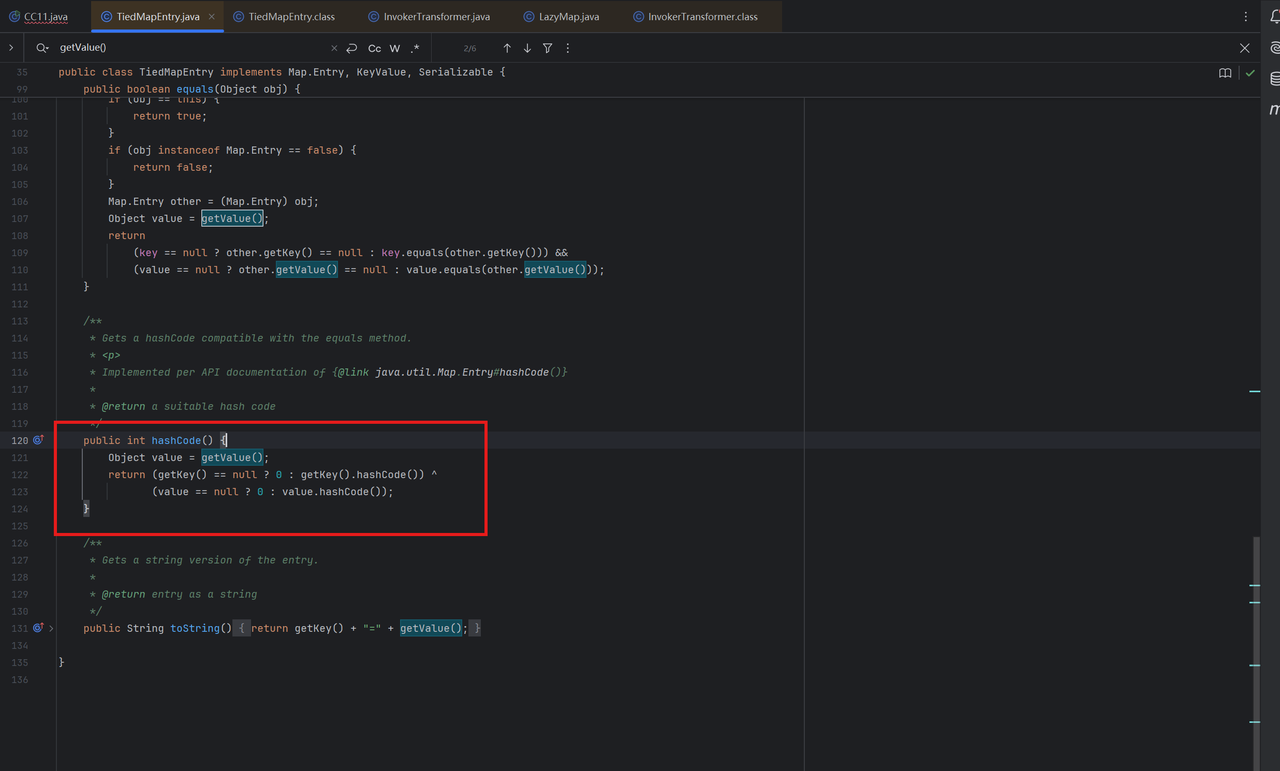The width and height of the screenshot is (1280, 771).
Task: Open the Notifications bell panel
Action: [x=1275, y=17]
